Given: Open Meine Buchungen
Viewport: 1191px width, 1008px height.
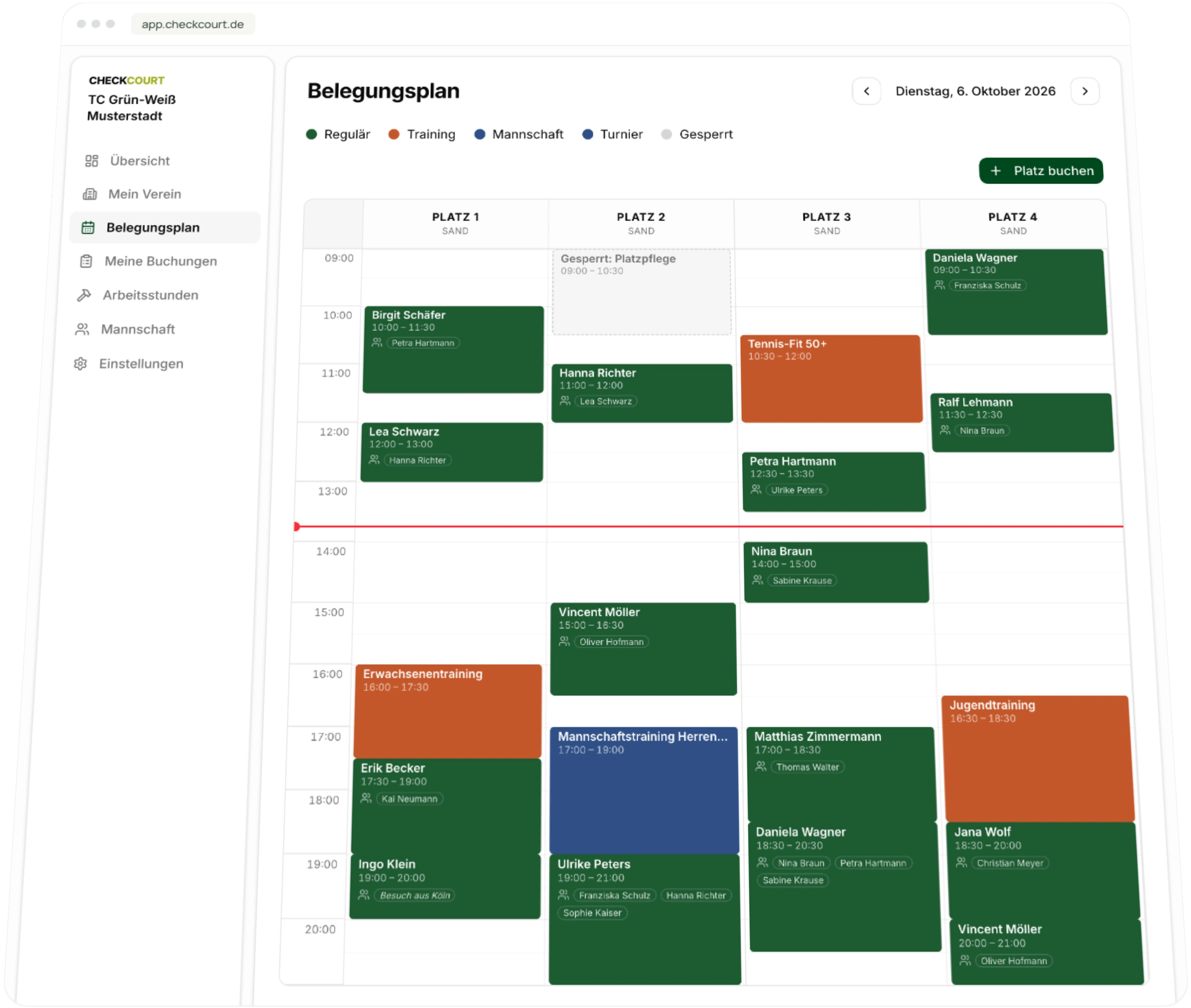Looking at the screenshot, I should pyautogui.click(x=163, y=261).
